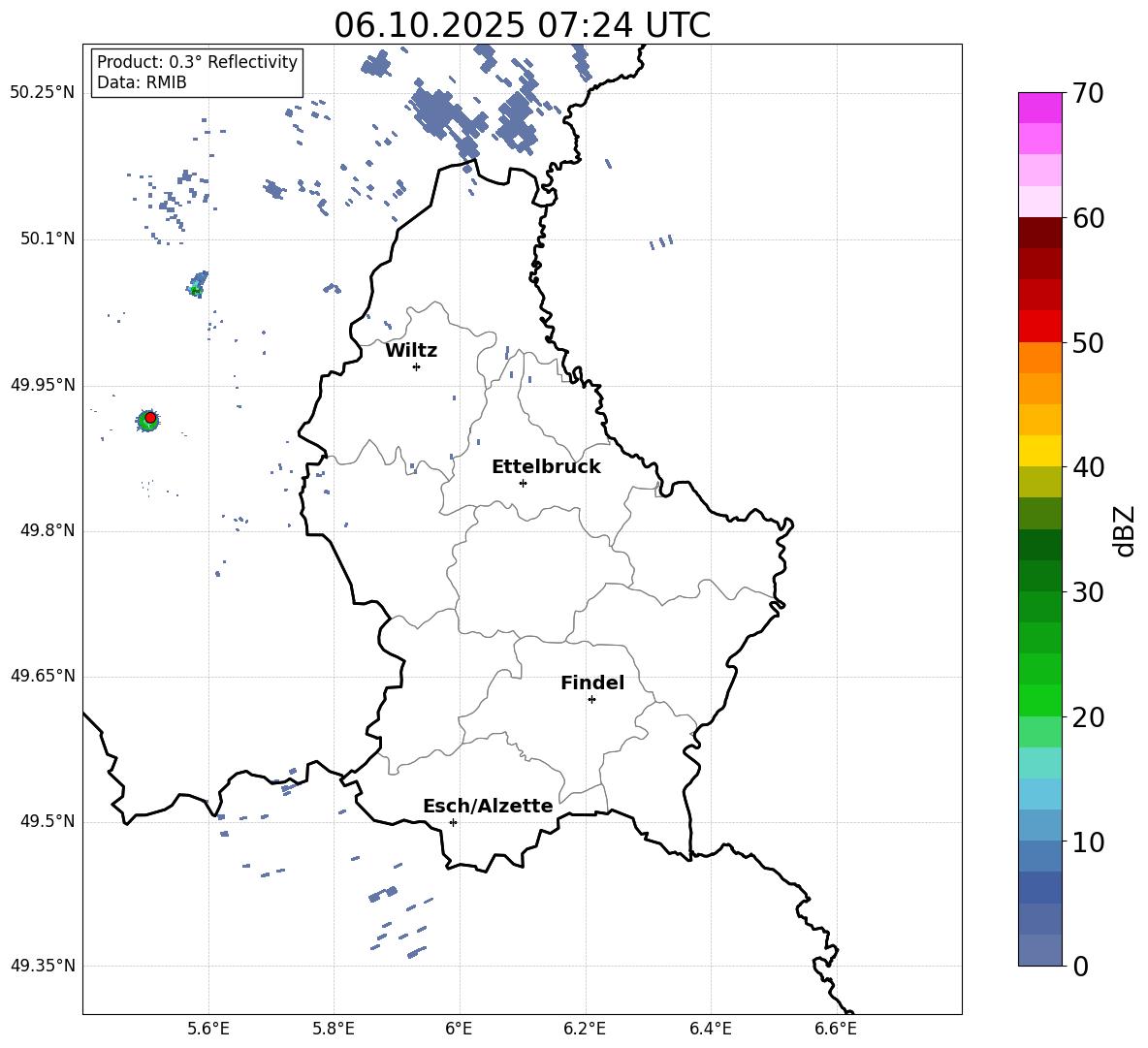Click the 49.8°N latitude tick label
The height and width of the screenshot is (1048, 1148).
48,530
